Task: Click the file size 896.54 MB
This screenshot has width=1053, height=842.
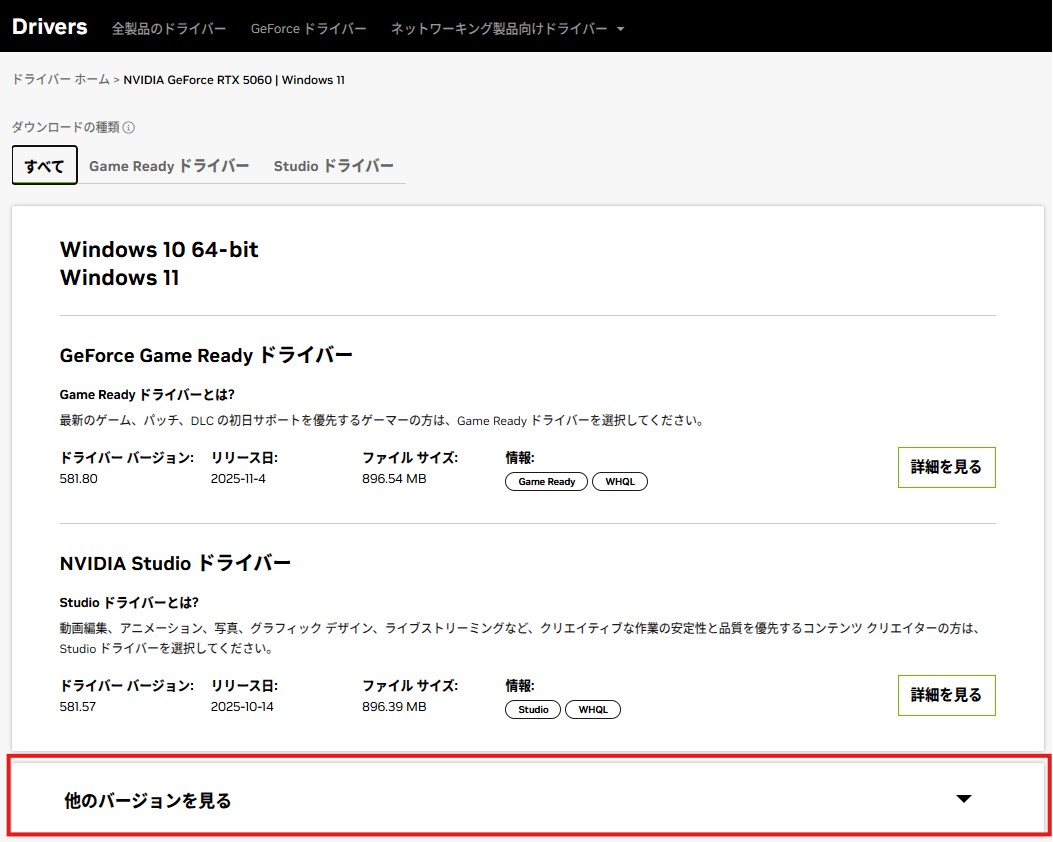Action: click(x=394, y=479)
